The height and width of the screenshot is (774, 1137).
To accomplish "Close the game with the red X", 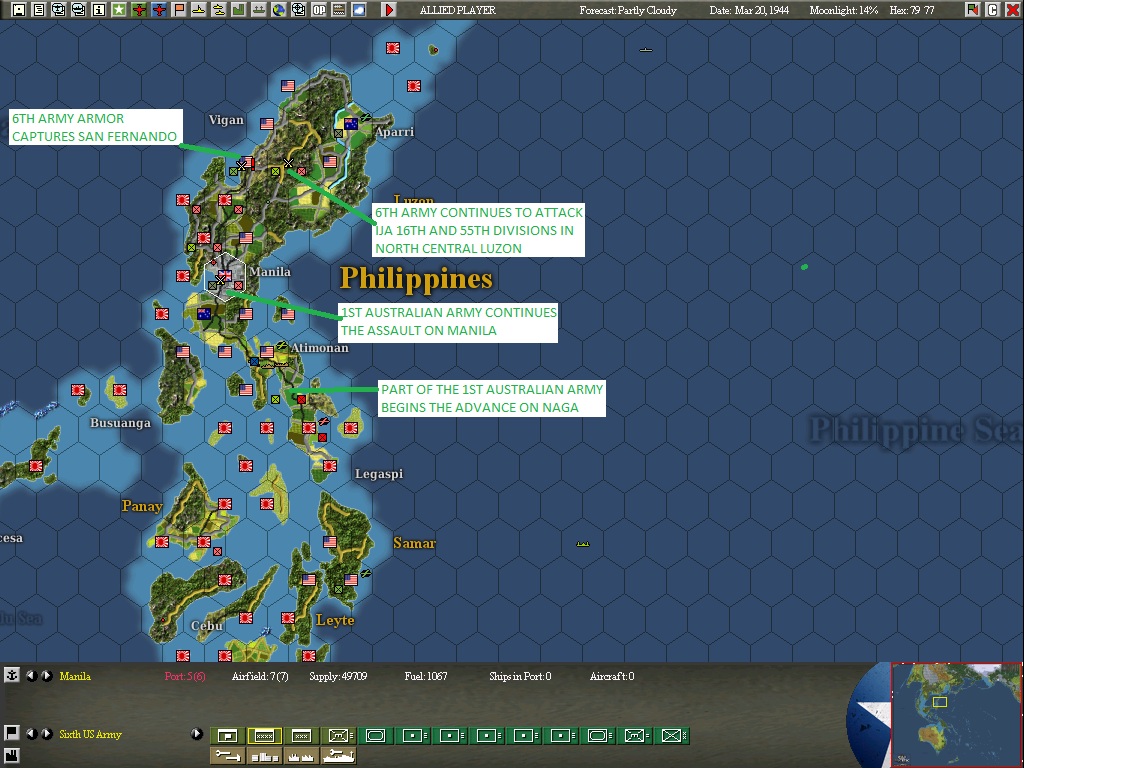I will pos(1013,9).
